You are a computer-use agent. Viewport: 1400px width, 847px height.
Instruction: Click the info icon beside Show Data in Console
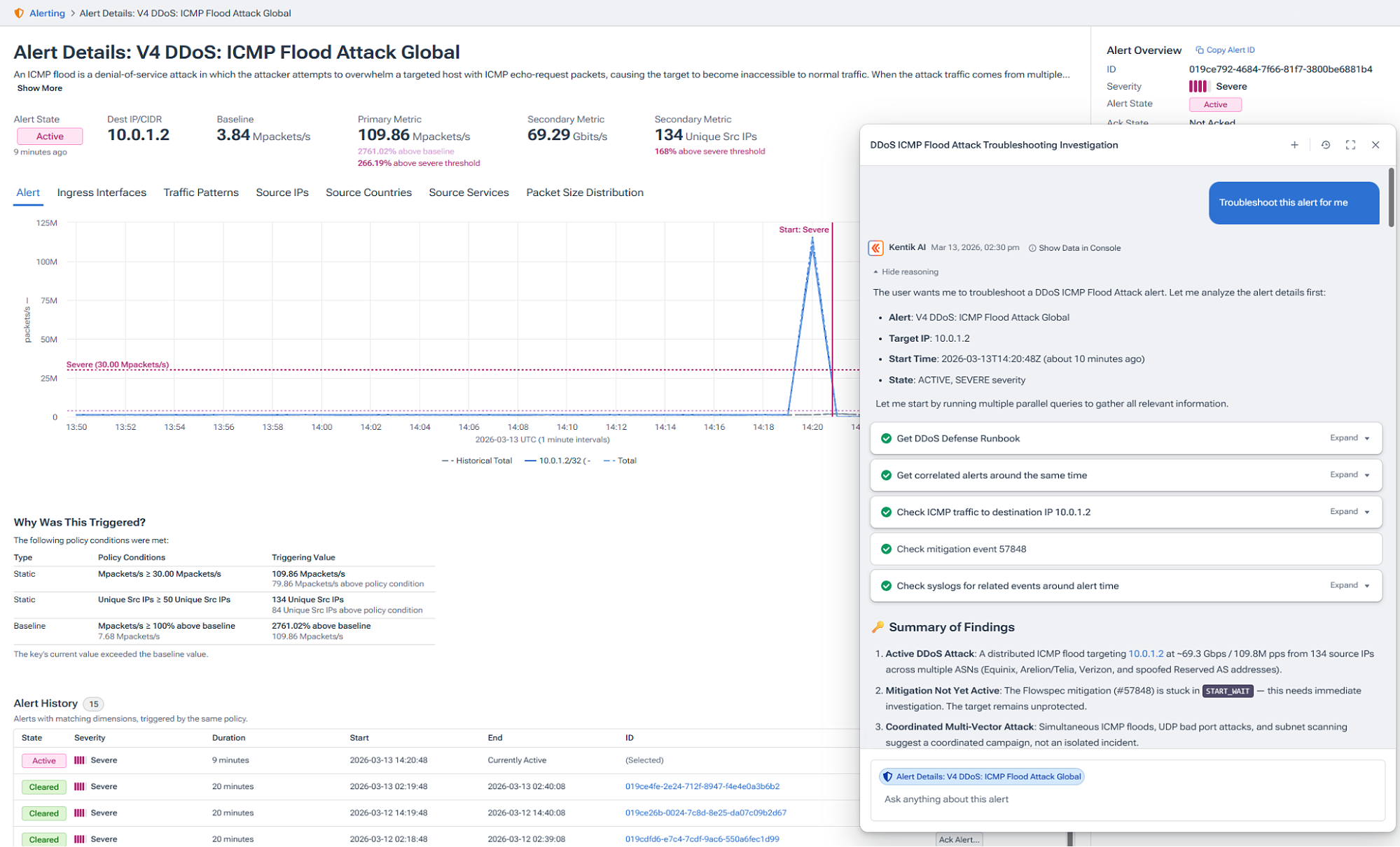(1032, 248)
